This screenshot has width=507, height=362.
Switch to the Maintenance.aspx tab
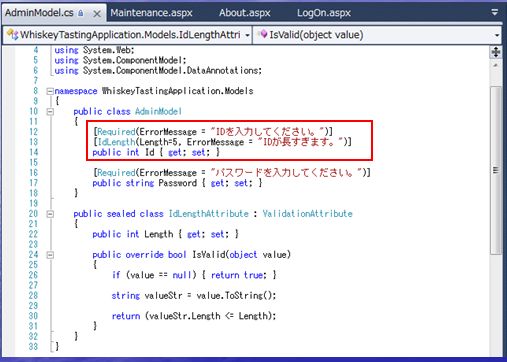pos(151,13)
